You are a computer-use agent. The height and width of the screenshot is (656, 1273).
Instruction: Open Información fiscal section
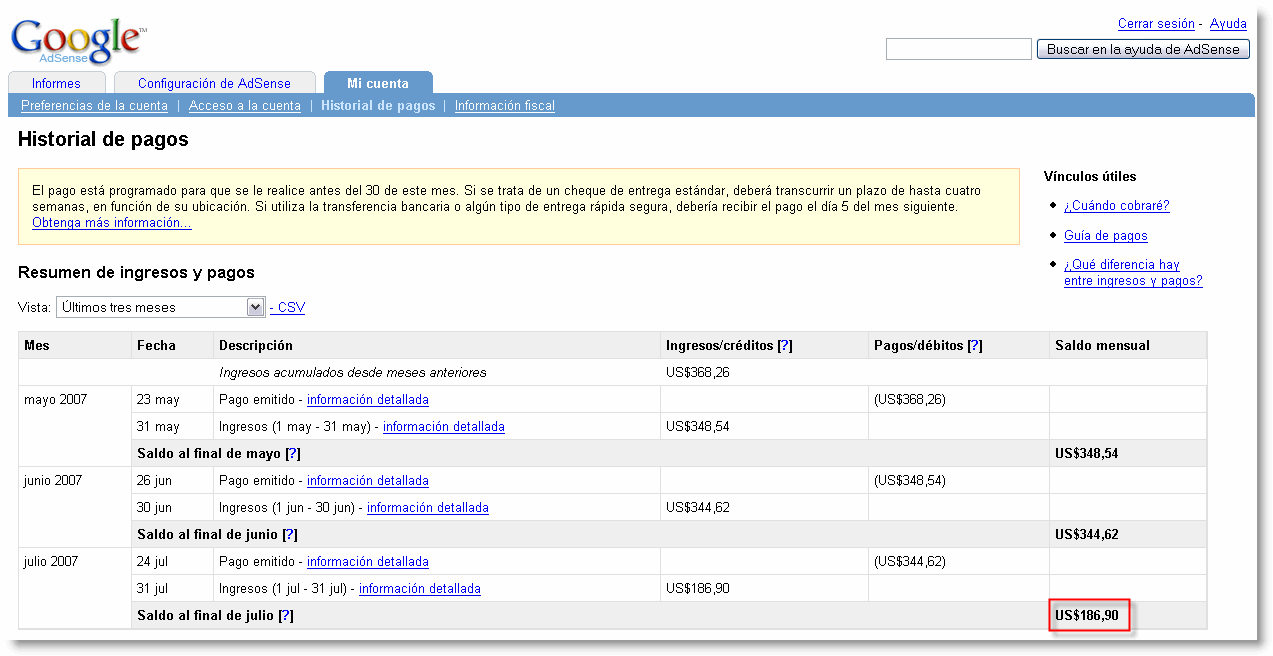coord(504,106)
